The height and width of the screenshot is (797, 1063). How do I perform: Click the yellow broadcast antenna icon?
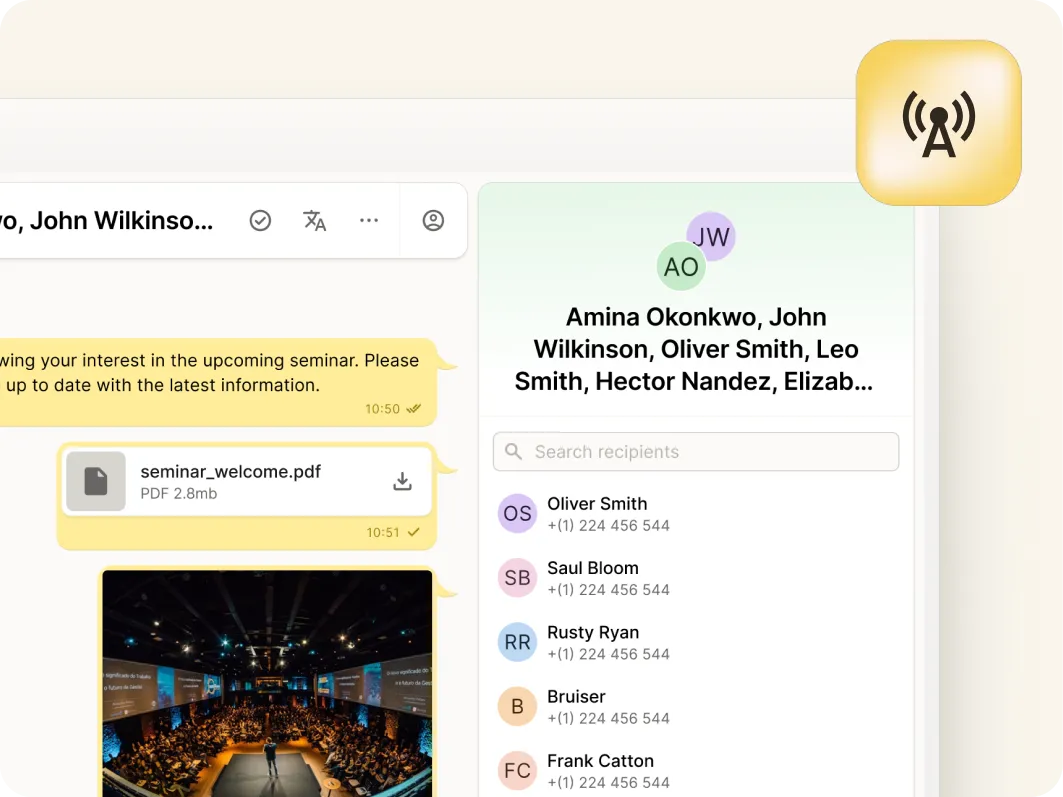pyautogui.click(x=939, y=123)
